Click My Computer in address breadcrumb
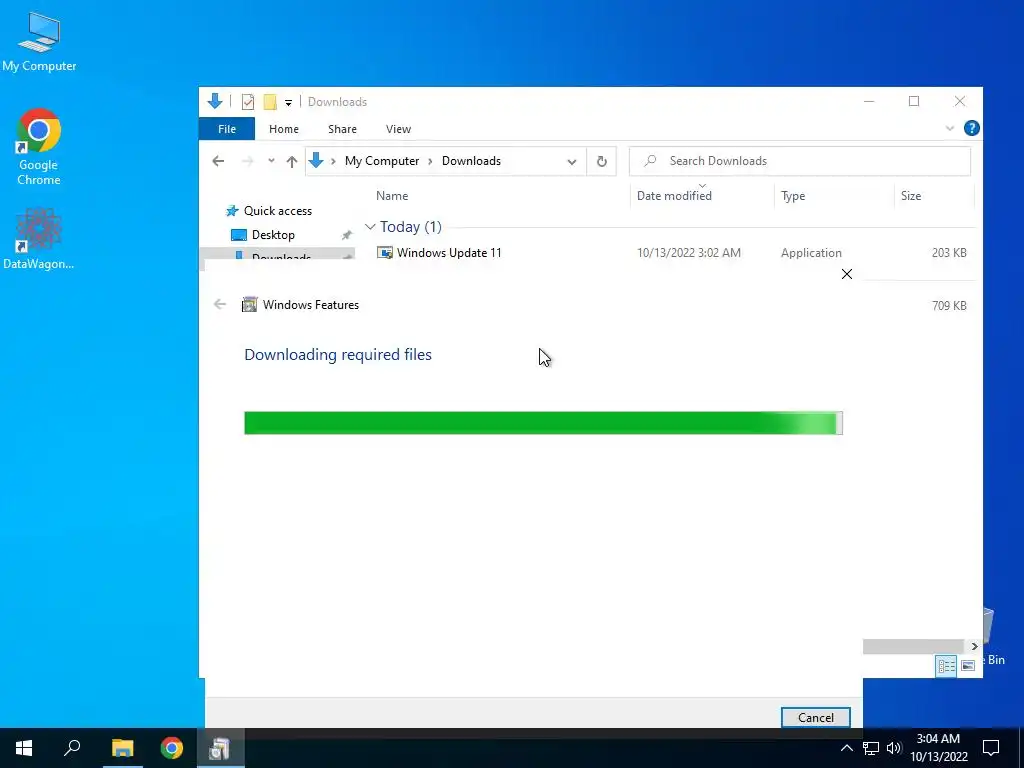This screenshot has width=1024, height=768. click(382, 161)
